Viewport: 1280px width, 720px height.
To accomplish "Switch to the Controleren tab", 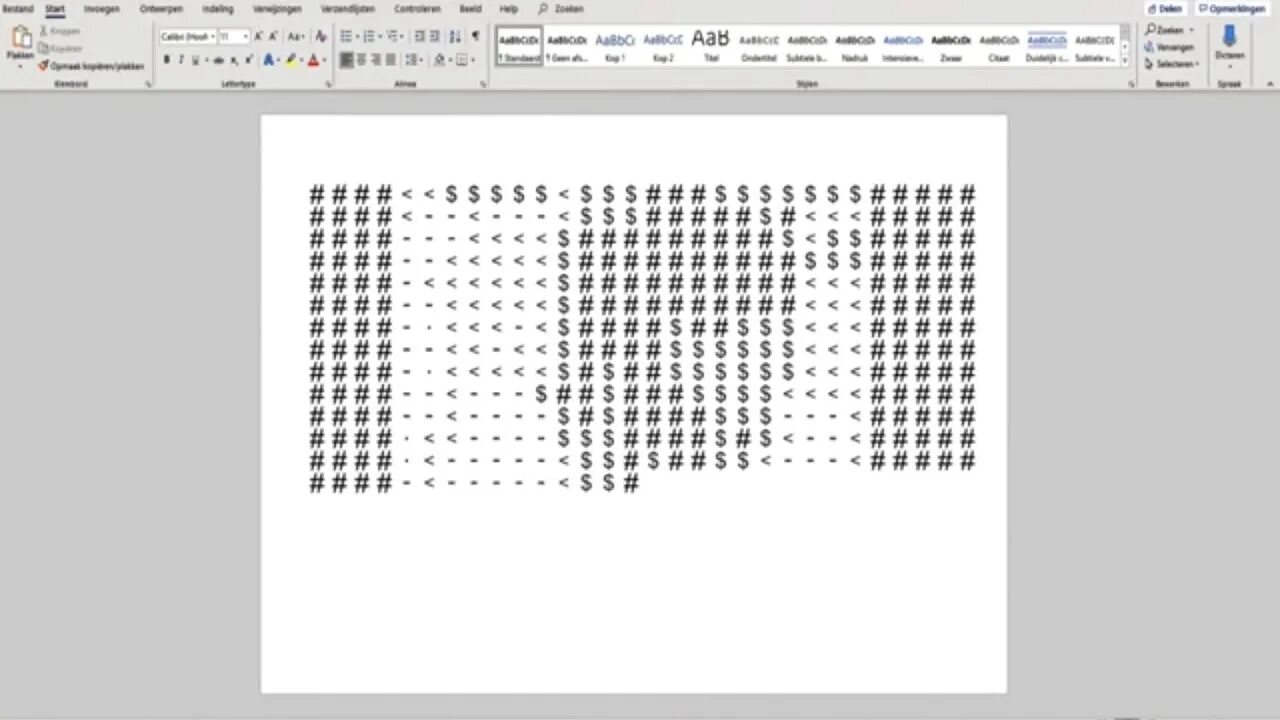I will [417, 9].
